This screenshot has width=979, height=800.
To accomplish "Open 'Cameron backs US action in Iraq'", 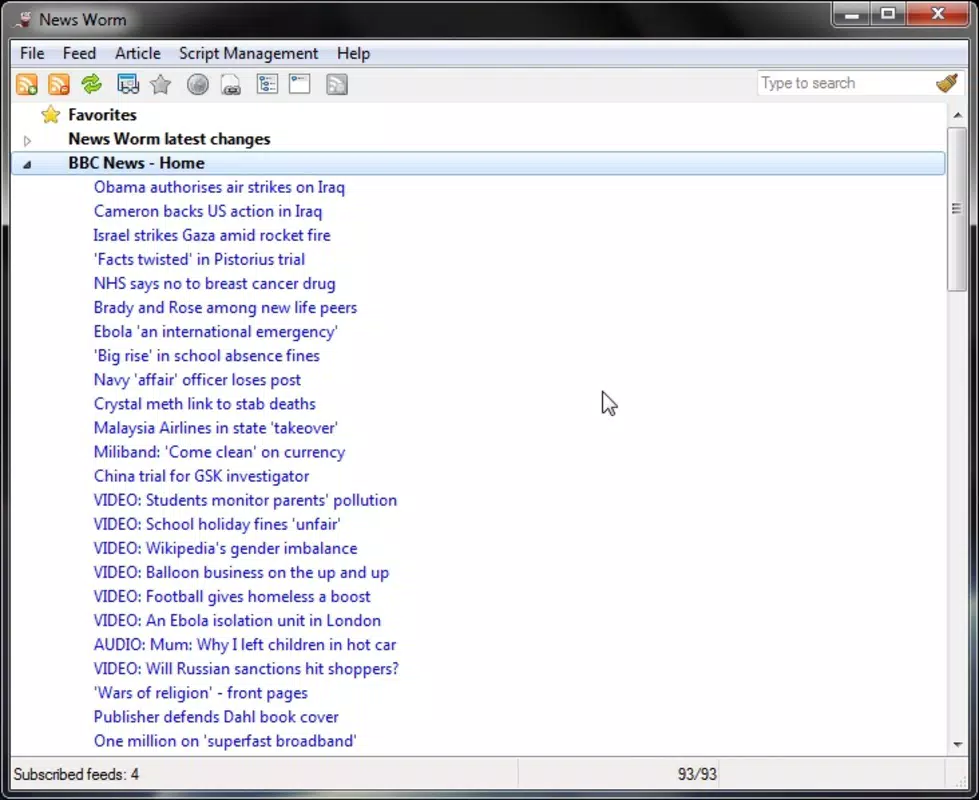I will pos(208,212).
